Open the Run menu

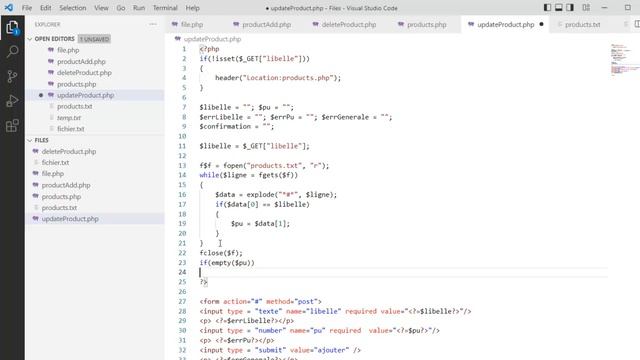coord(139,8)
